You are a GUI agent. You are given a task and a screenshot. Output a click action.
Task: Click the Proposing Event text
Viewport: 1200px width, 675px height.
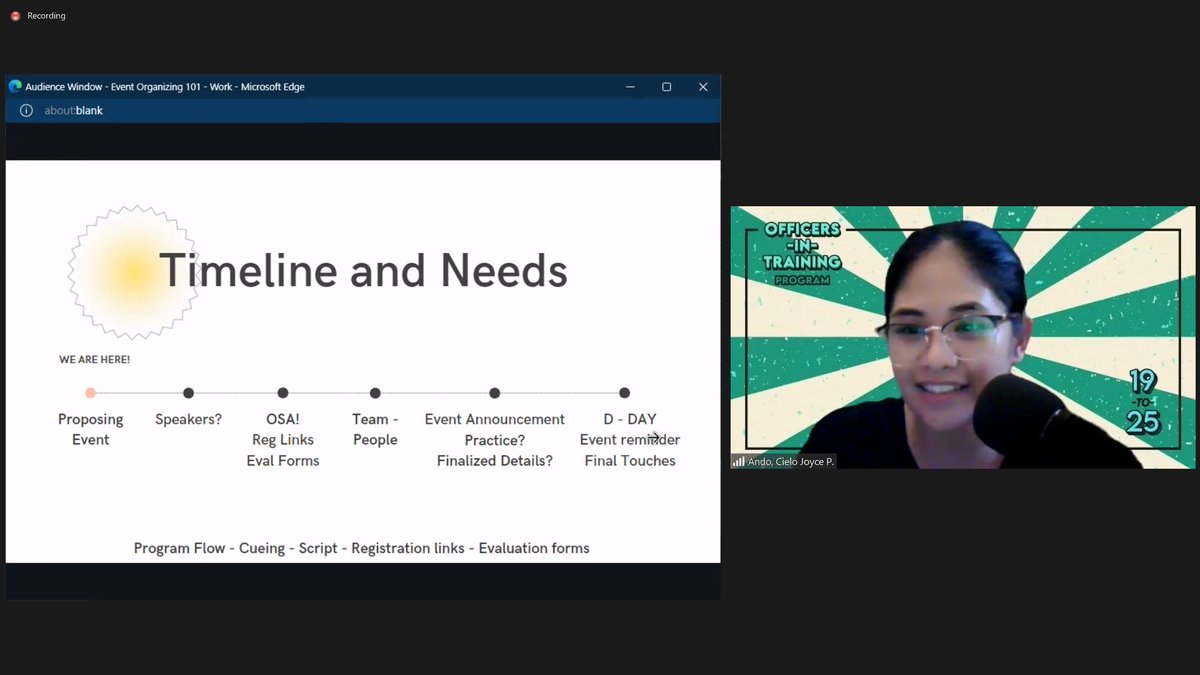point(90,429)
